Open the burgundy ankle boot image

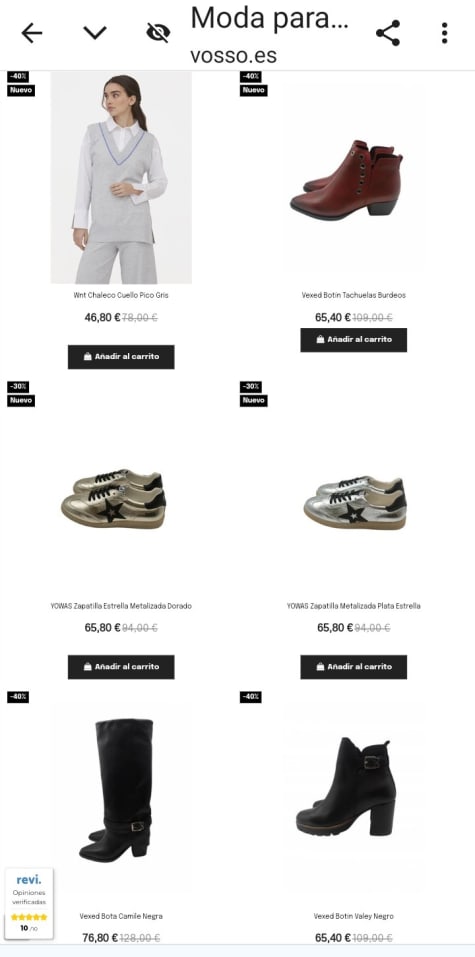click(x=354, y=178)
